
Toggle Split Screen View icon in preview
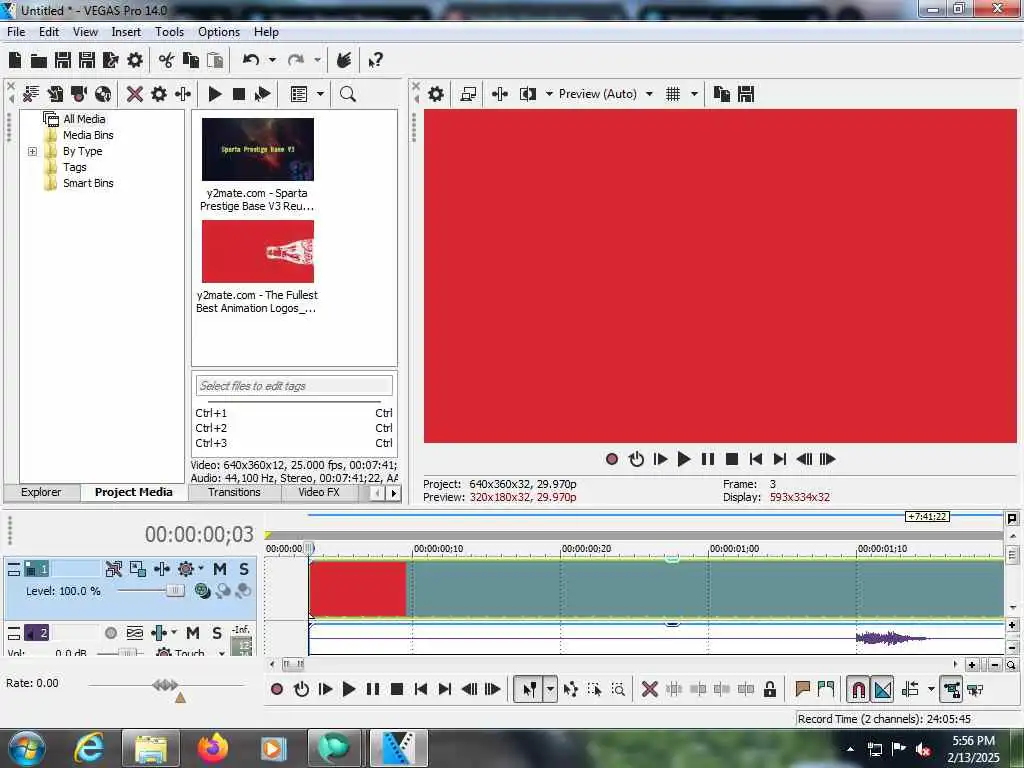(527, 94)
